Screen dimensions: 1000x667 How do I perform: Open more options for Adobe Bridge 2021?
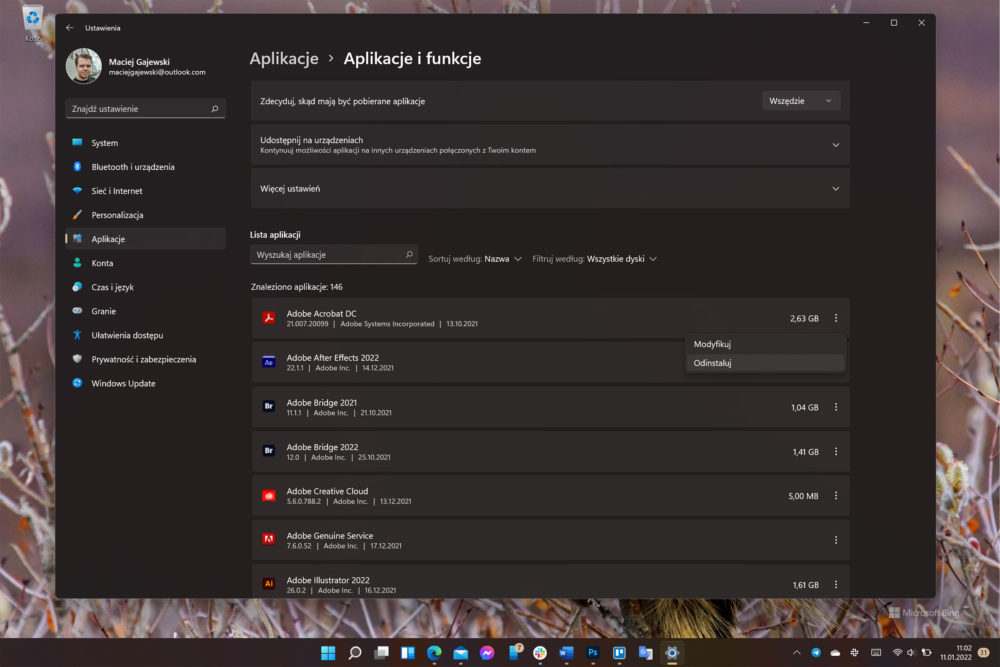835,407
